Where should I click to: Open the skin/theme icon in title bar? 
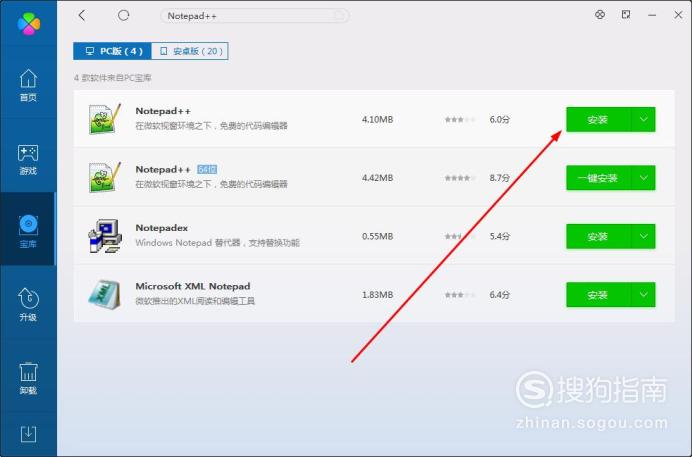pos(600,15)
